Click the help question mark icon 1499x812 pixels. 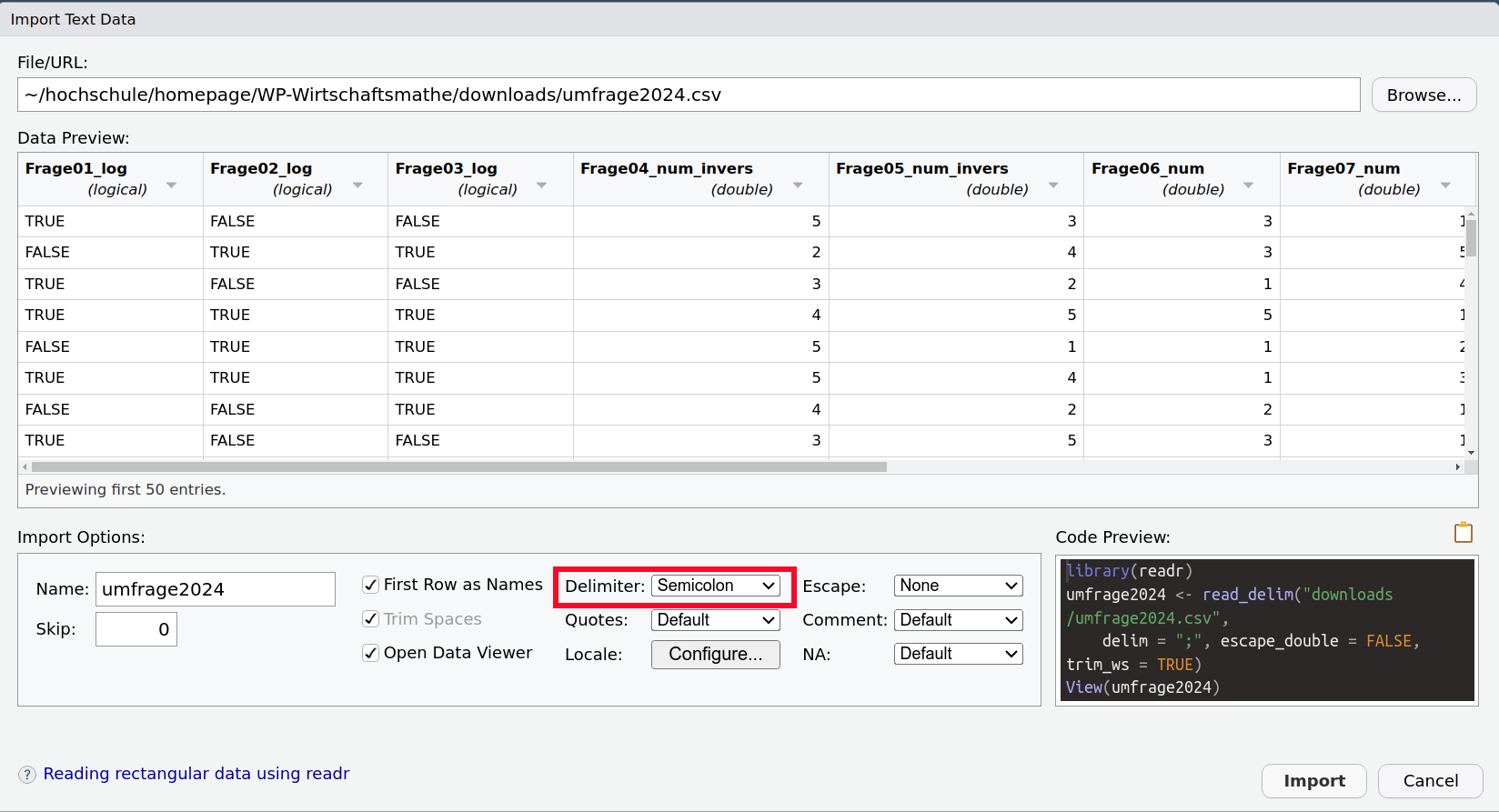pyautogui.click(x=27, y=775)
